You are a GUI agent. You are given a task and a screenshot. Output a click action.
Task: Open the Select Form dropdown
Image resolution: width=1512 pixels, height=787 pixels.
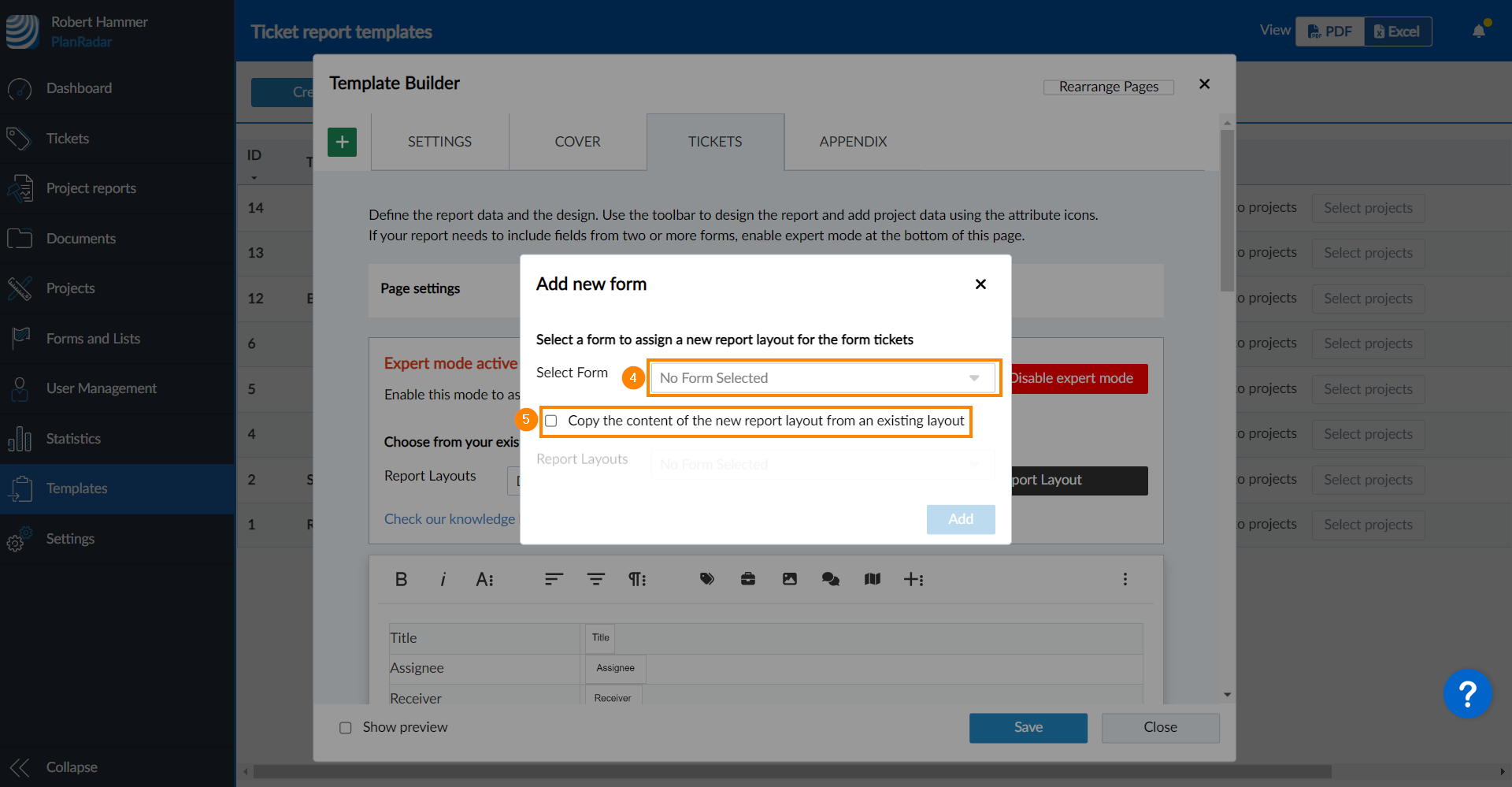point(822,378)
